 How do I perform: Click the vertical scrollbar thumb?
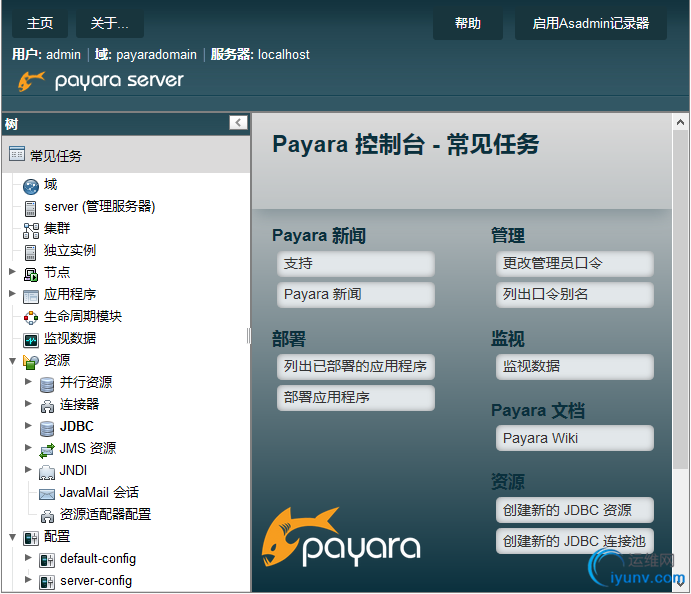click(x=680, y=300)
